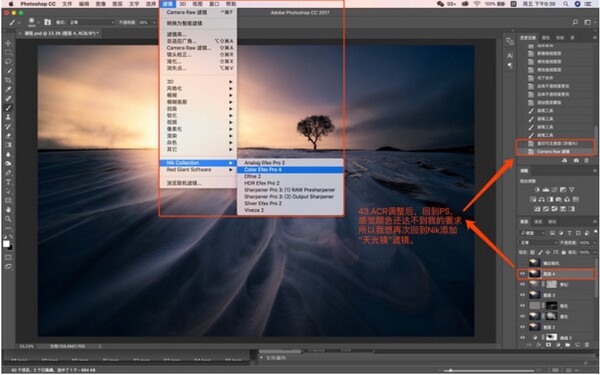Screen dimensions: 600x375
Task: Select the Rectangular Marquee tool
Action: tap(8, 52)
